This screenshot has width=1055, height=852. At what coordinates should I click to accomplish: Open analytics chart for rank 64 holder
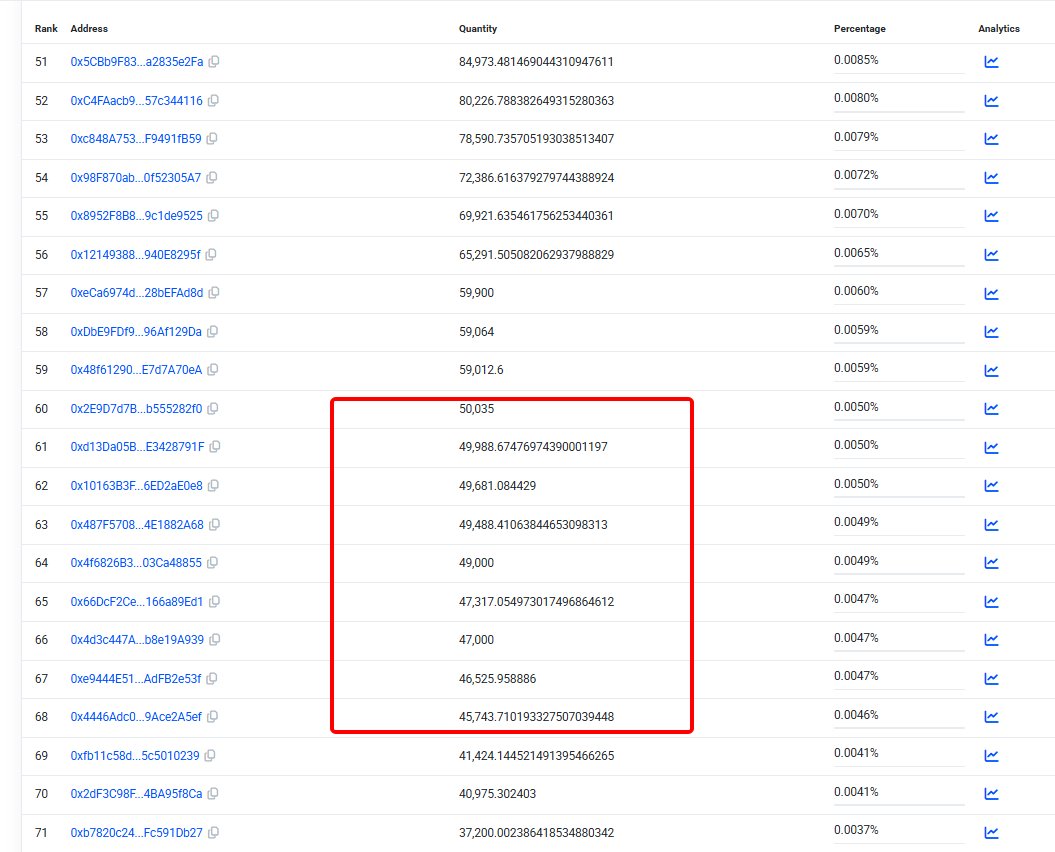point(991,563)
